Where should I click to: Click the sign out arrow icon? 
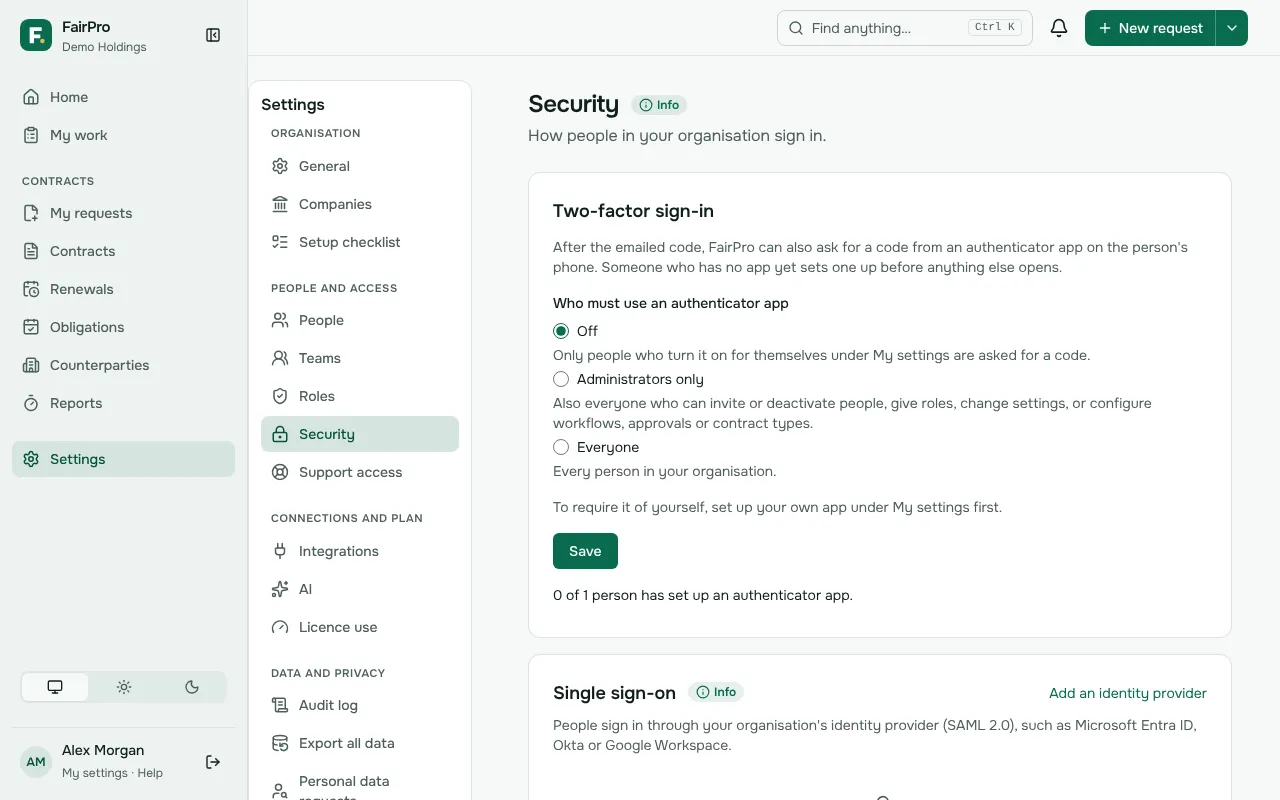tap(213, 762)
